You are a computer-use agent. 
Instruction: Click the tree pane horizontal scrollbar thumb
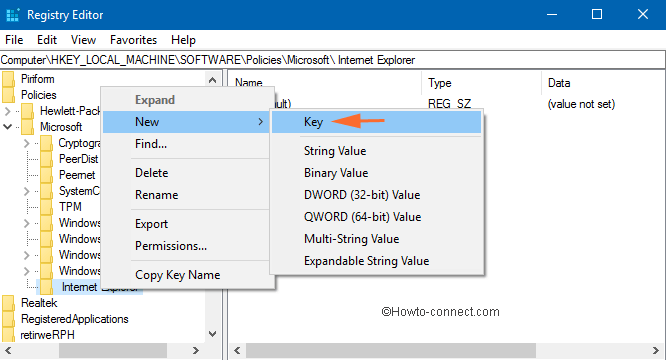[113, 351]
